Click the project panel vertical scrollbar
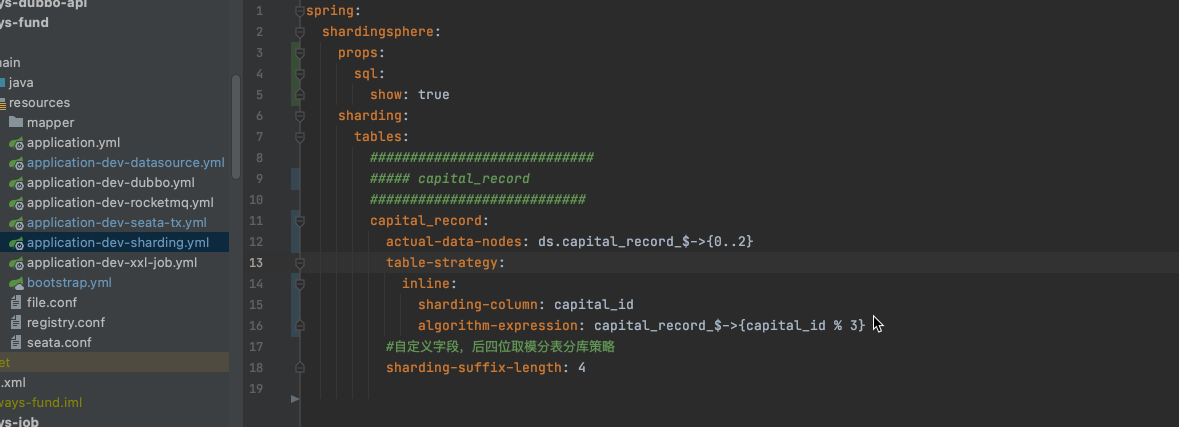Viewport: 1179px width, 427px height. 236,126
